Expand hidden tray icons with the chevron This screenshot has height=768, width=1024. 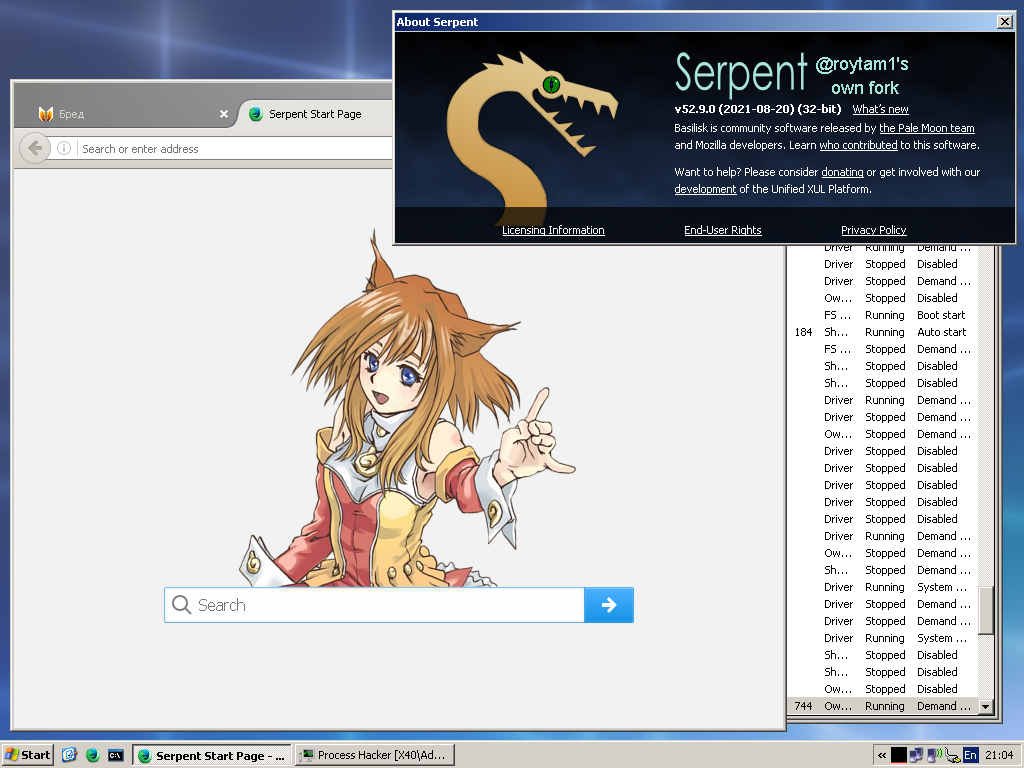click(x=882, y=756)
